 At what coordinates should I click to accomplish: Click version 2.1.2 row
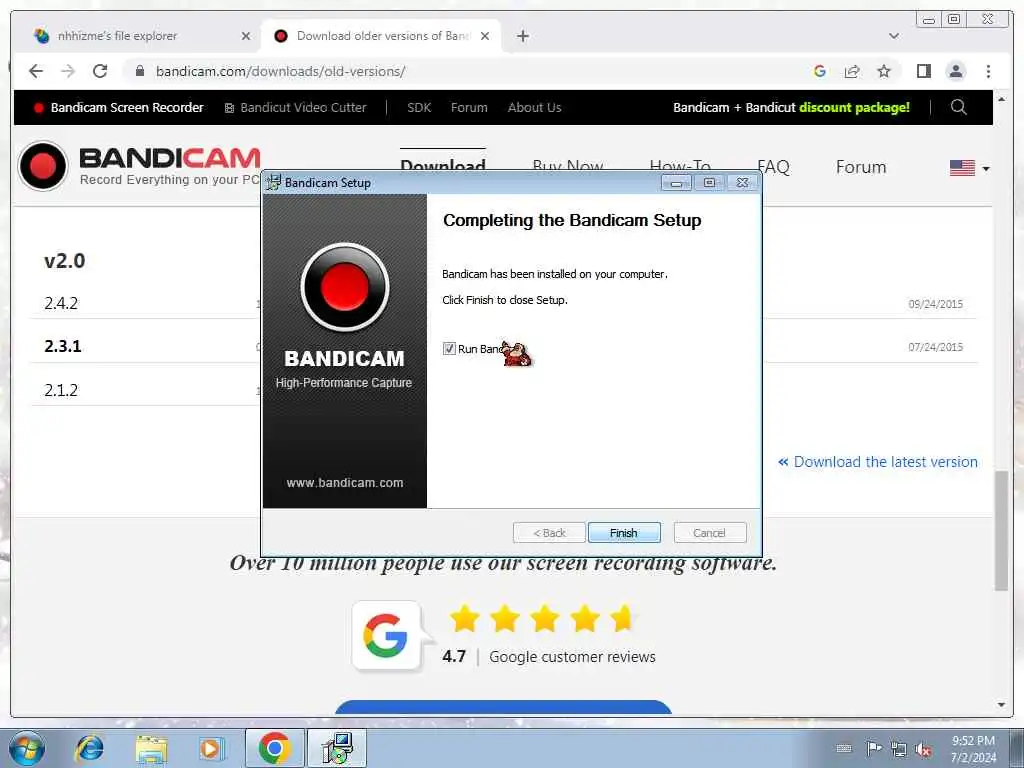click(x=61, y=391)
